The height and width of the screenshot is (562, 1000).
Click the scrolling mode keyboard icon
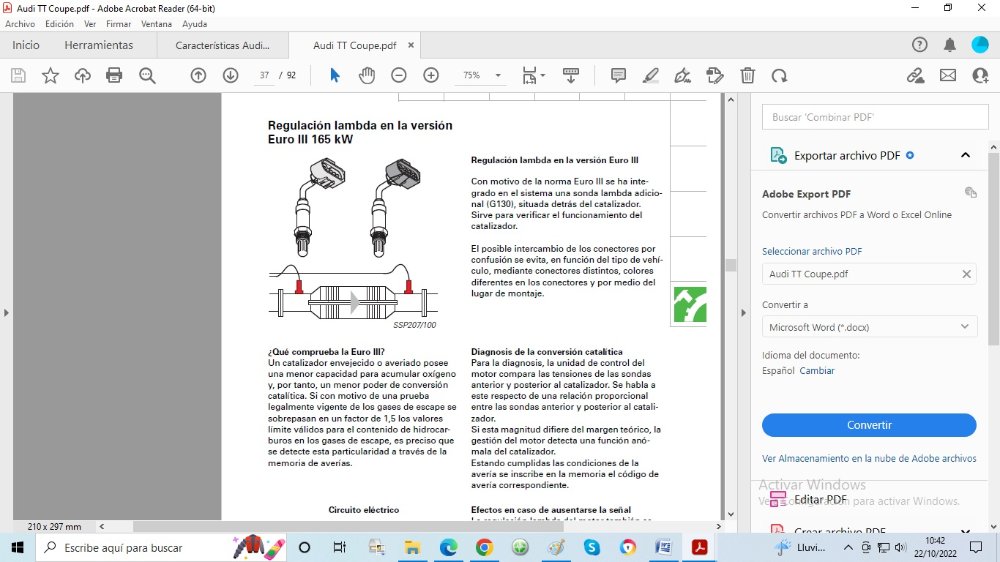pyautogui.click(x=571, y=75)
